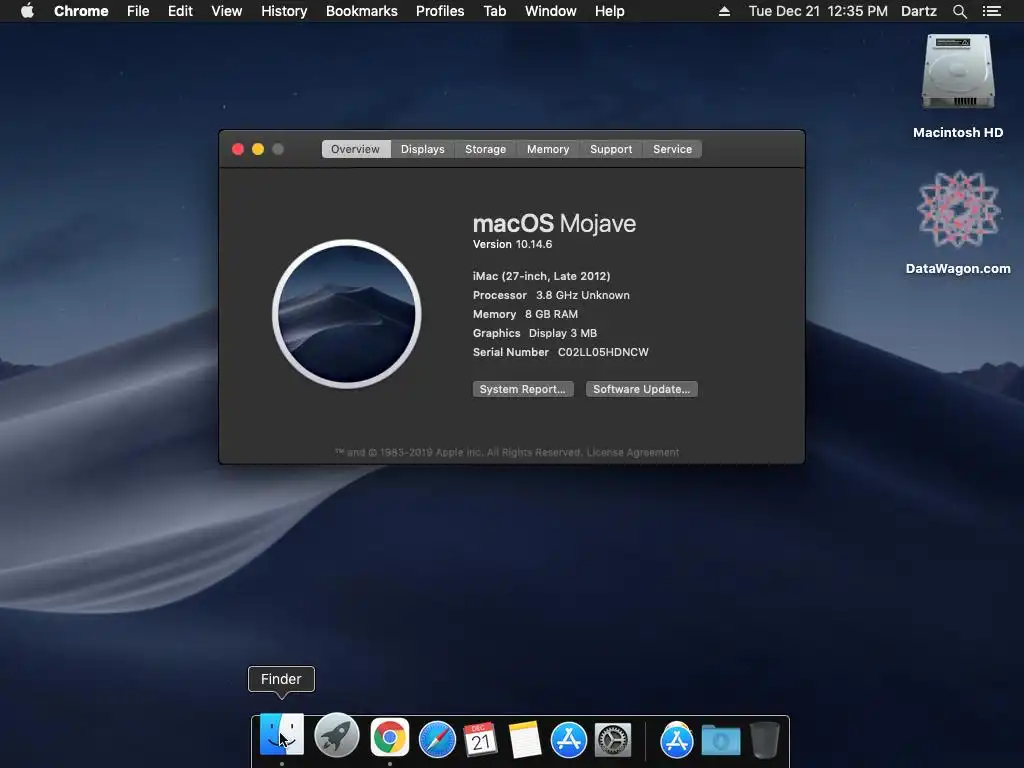The image size is (1024, 768).
Task: Open the File menu
Action: point(138,11)
